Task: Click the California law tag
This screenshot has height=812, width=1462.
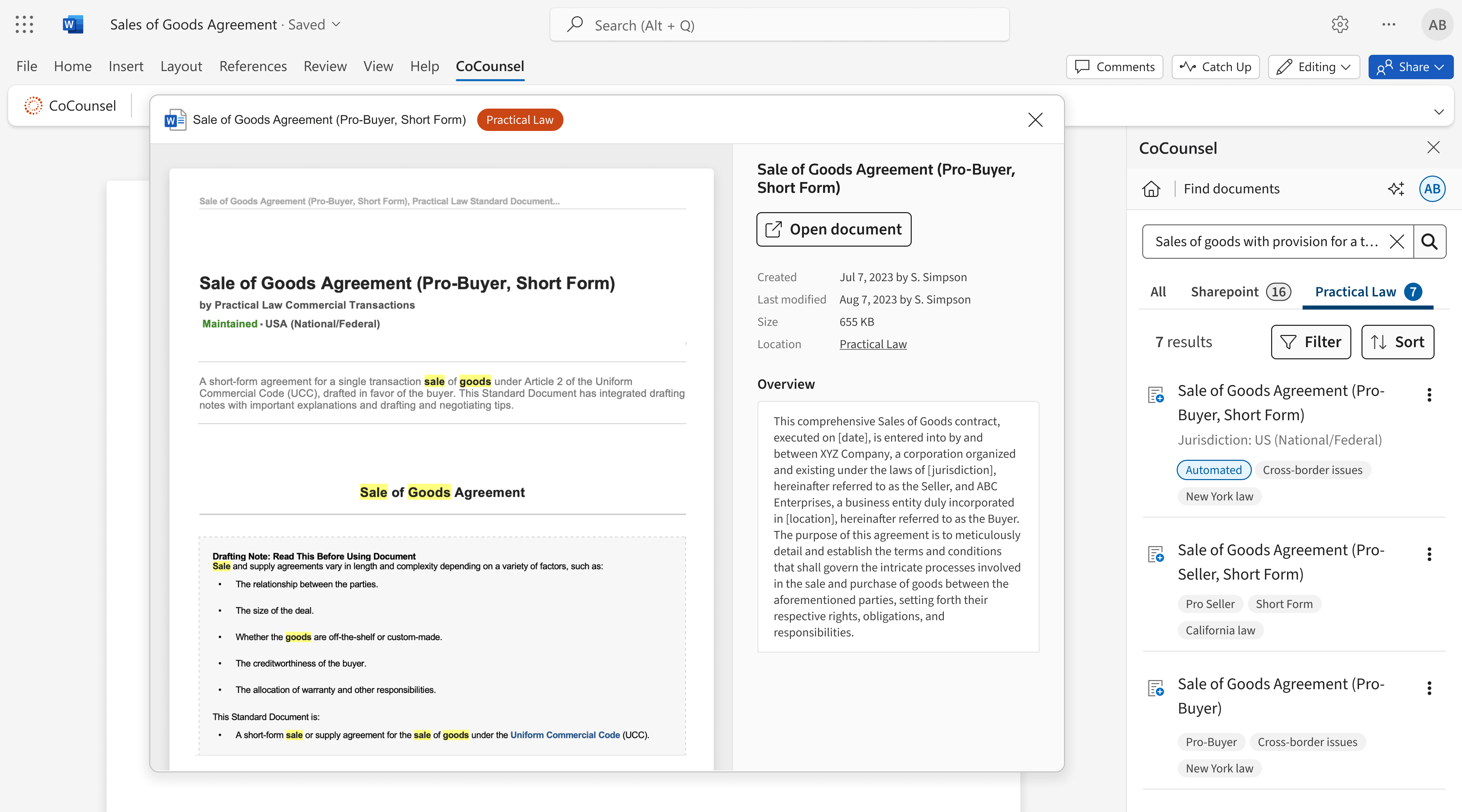Action: pyautogui.click(x=1220, y=630)
